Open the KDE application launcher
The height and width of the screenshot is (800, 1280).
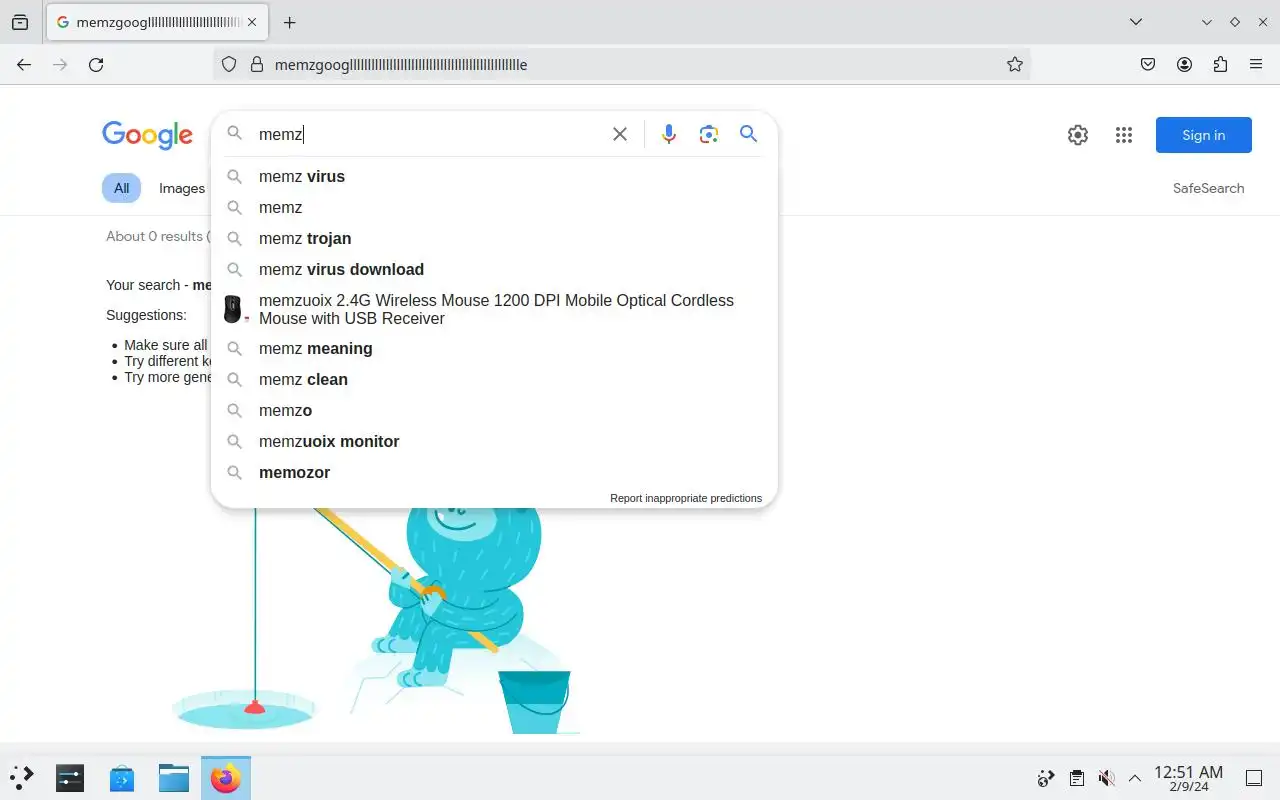[x=22, y=777]
